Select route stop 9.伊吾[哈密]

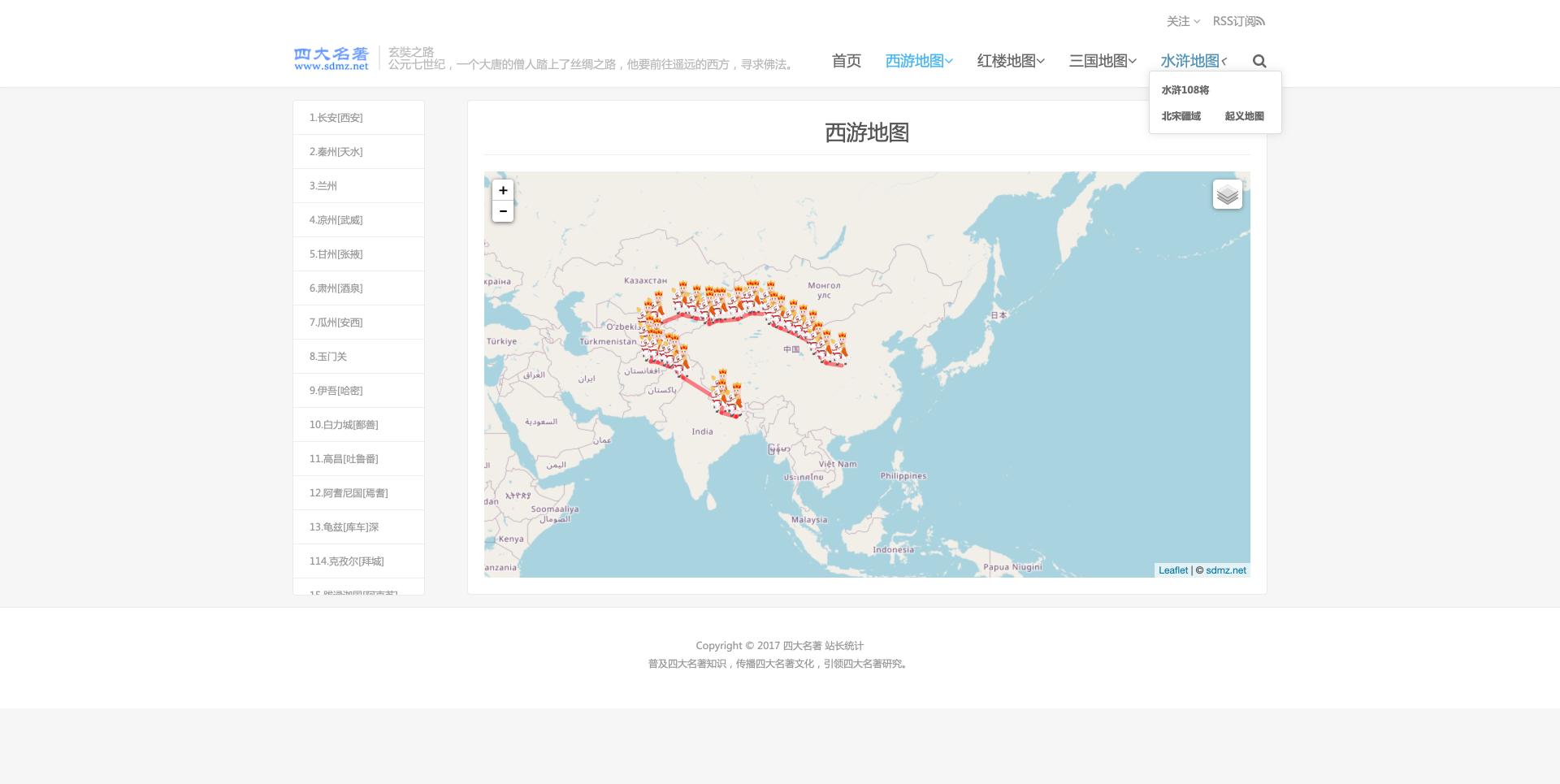coord(358,391)
